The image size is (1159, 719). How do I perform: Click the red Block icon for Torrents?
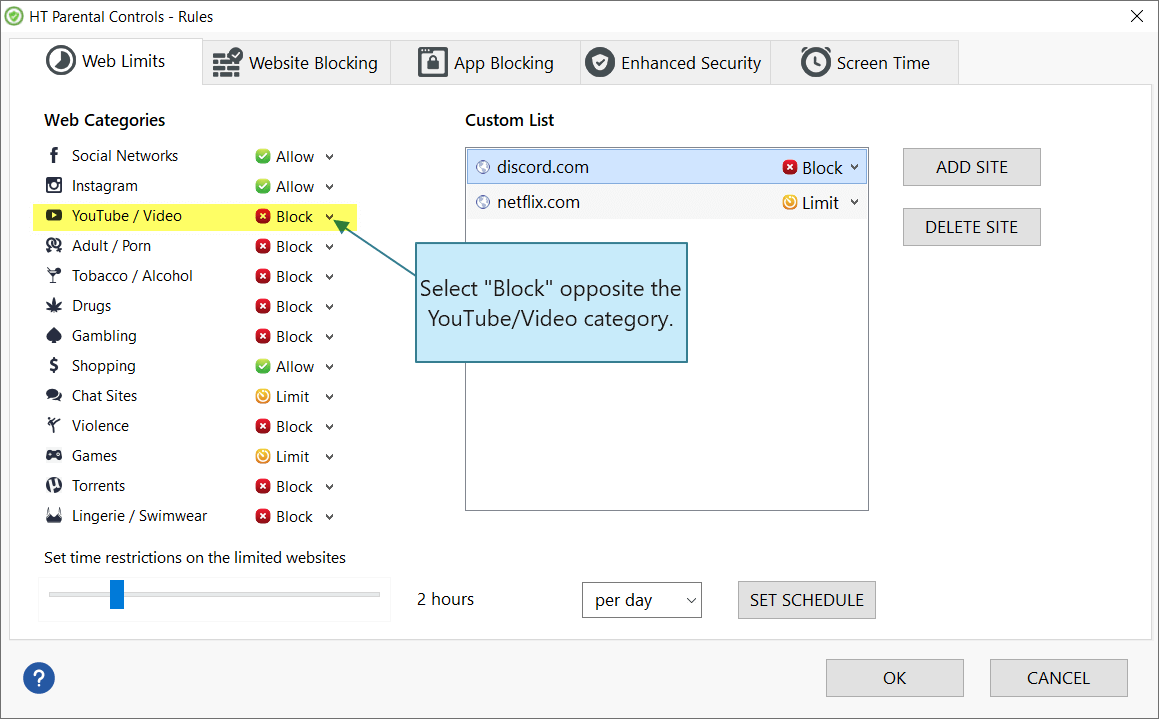[262, 486]
